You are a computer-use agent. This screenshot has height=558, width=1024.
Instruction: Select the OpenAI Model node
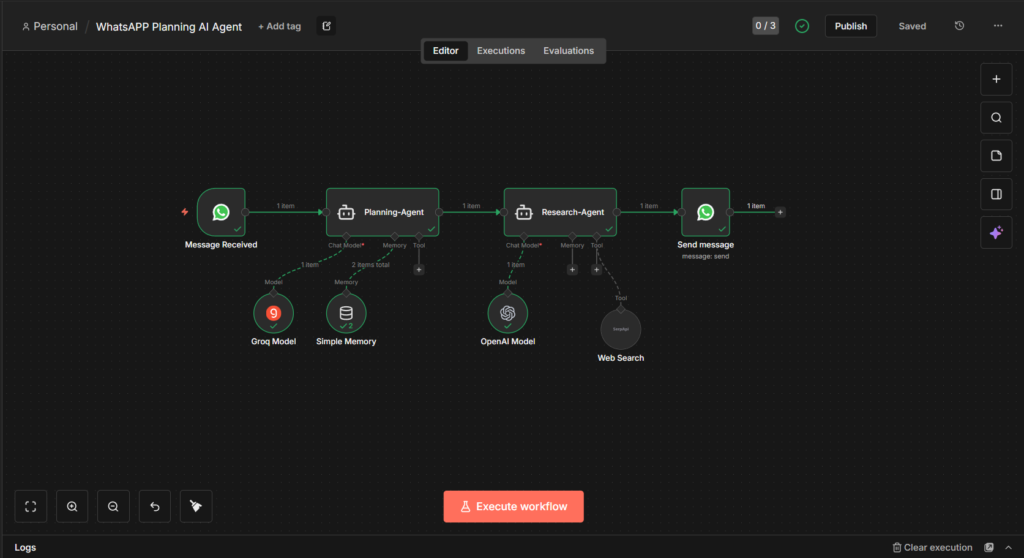coord(508,313)
